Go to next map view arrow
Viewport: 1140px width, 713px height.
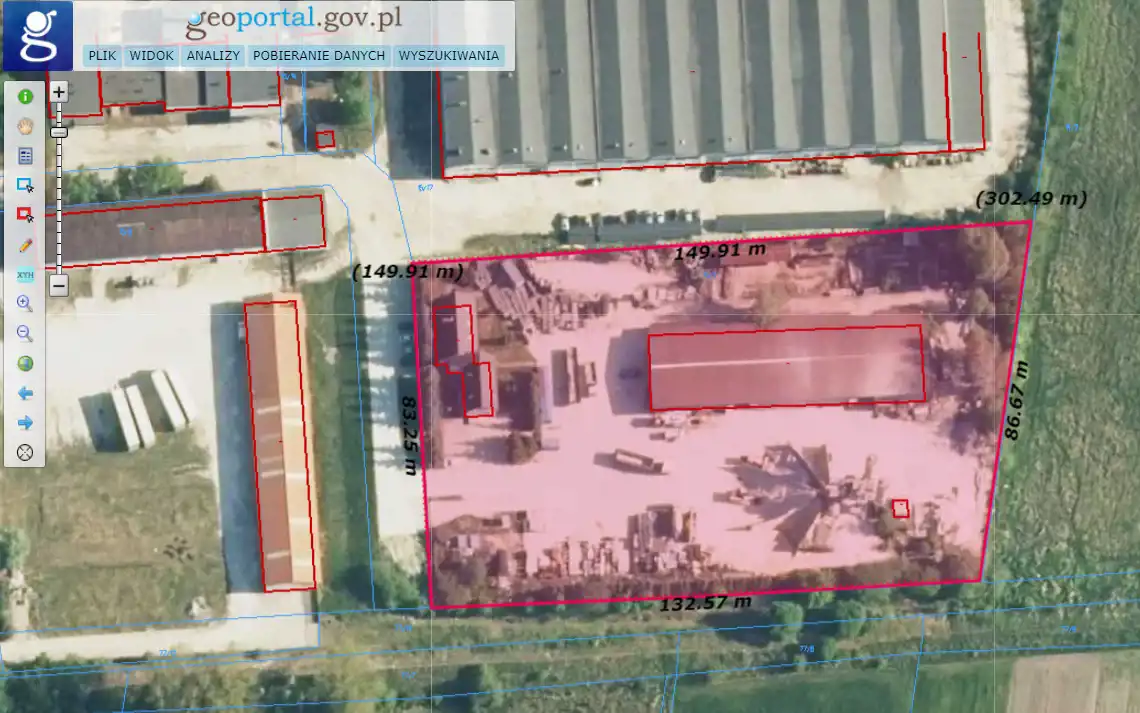coord(25,423)
